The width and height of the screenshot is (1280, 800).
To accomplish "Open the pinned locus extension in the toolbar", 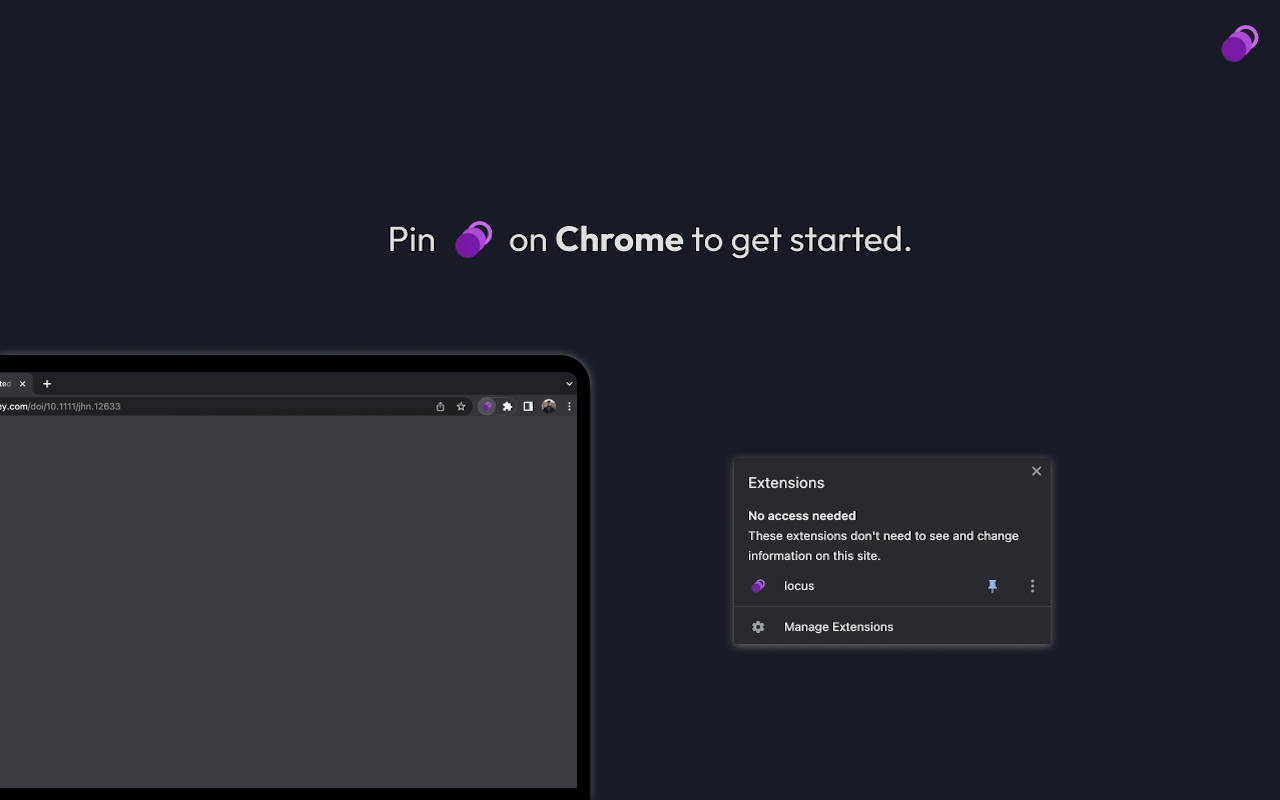I will pos(487,406).
